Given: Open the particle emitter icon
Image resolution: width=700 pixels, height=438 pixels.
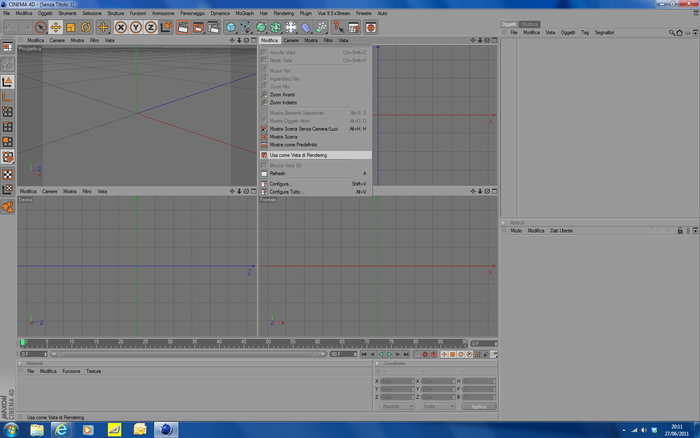Looking at the screenshot, I should (321, 28).
